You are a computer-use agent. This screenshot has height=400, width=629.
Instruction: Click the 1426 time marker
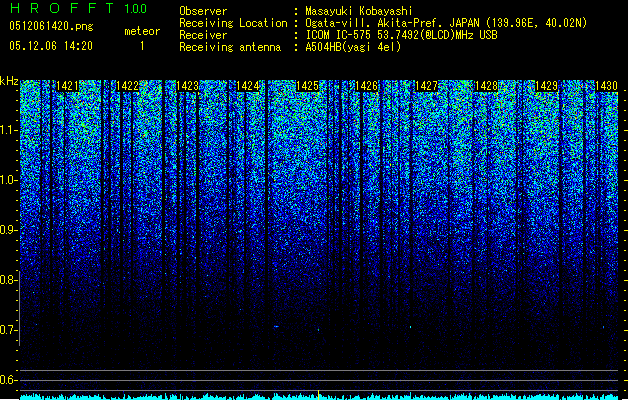click(367, 86)
